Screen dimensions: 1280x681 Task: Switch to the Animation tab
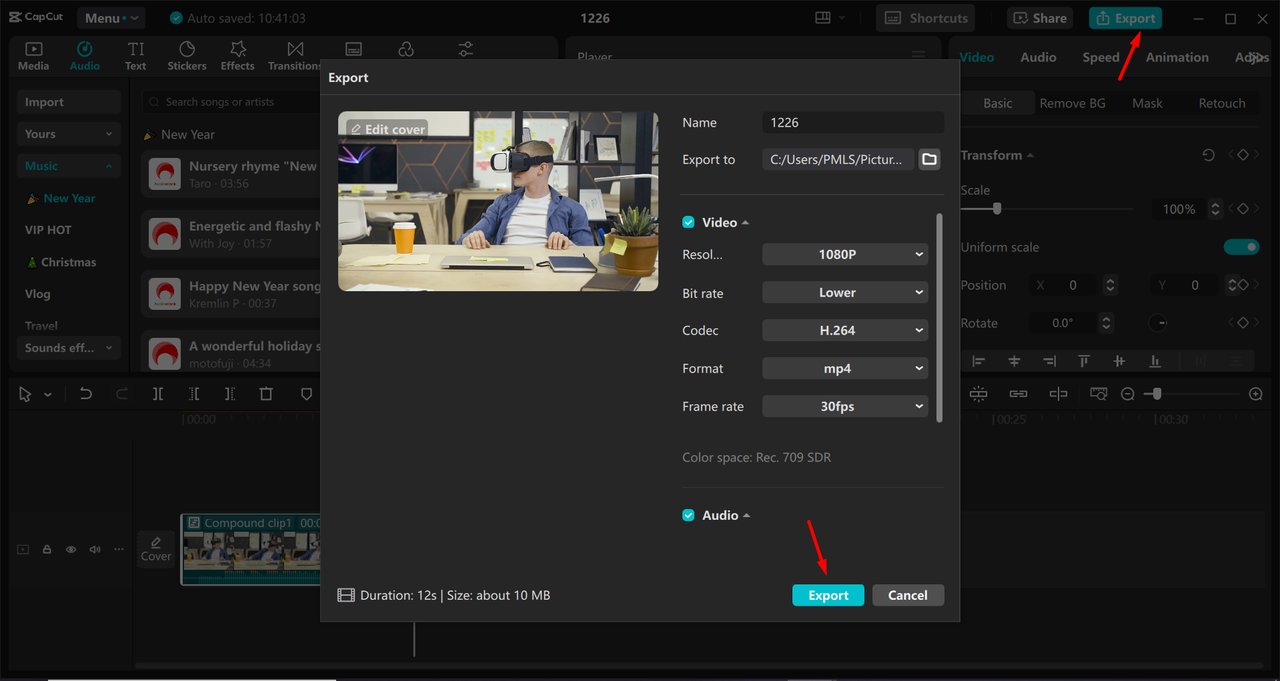pyautogui.click(x=1176, y=57)
